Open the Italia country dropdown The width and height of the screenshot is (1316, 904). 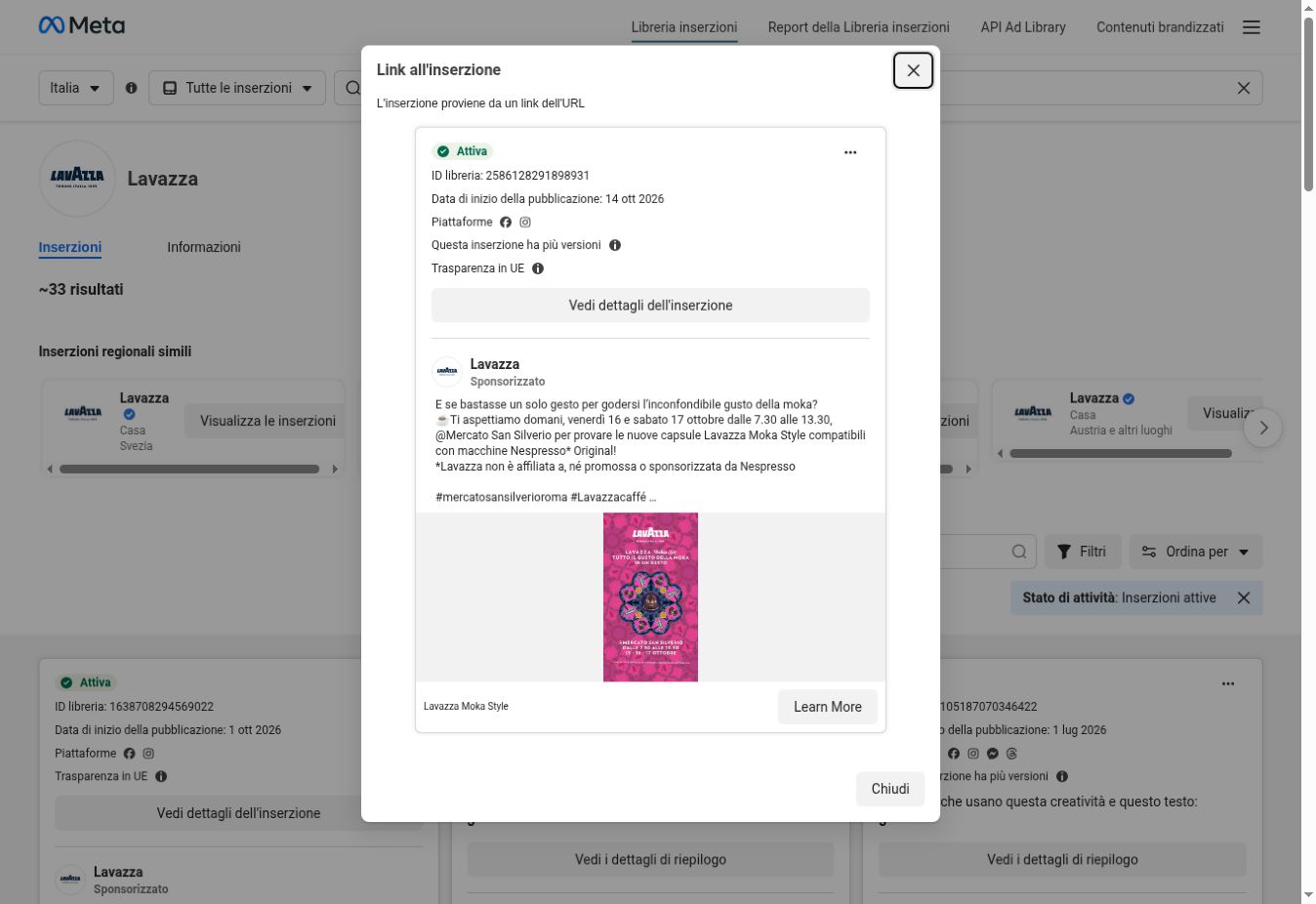(76, 88)
